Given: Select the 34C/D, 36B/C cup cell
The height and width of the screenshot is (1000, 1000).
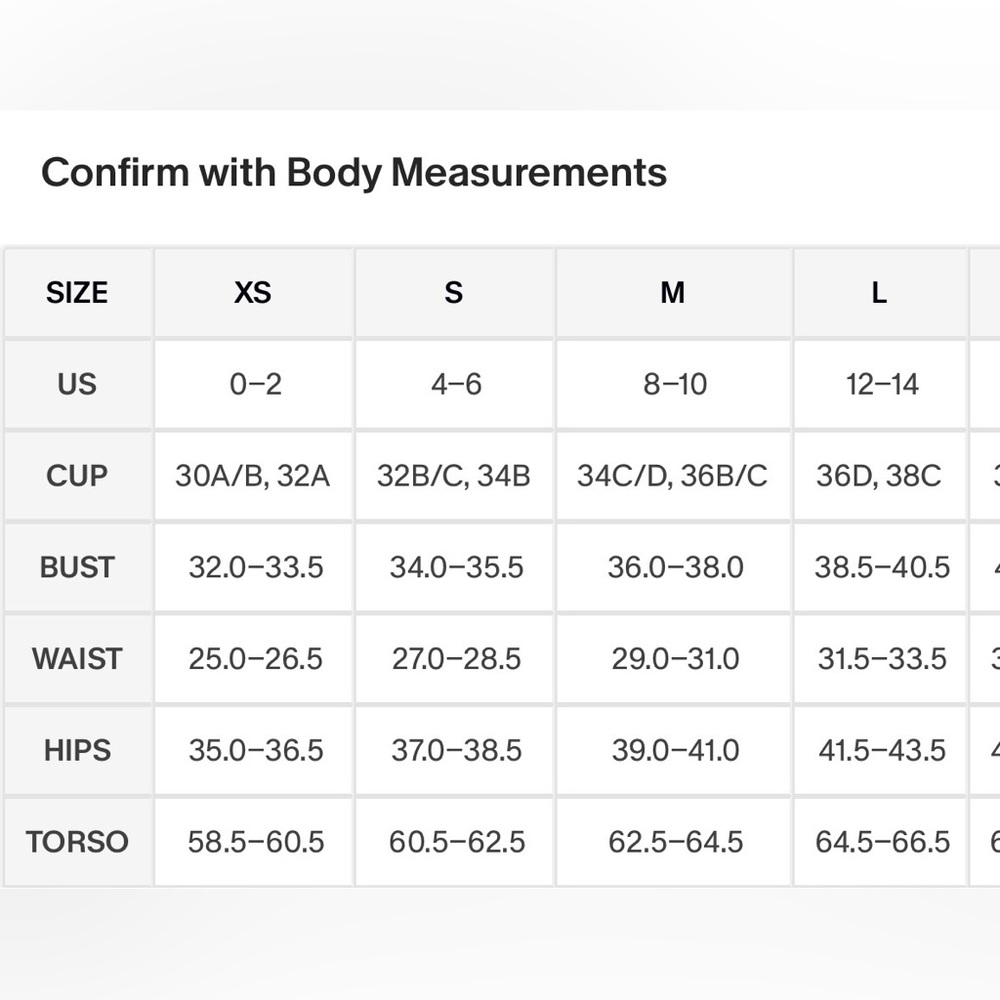Looking at the screenshot, I should click(673, 476).
